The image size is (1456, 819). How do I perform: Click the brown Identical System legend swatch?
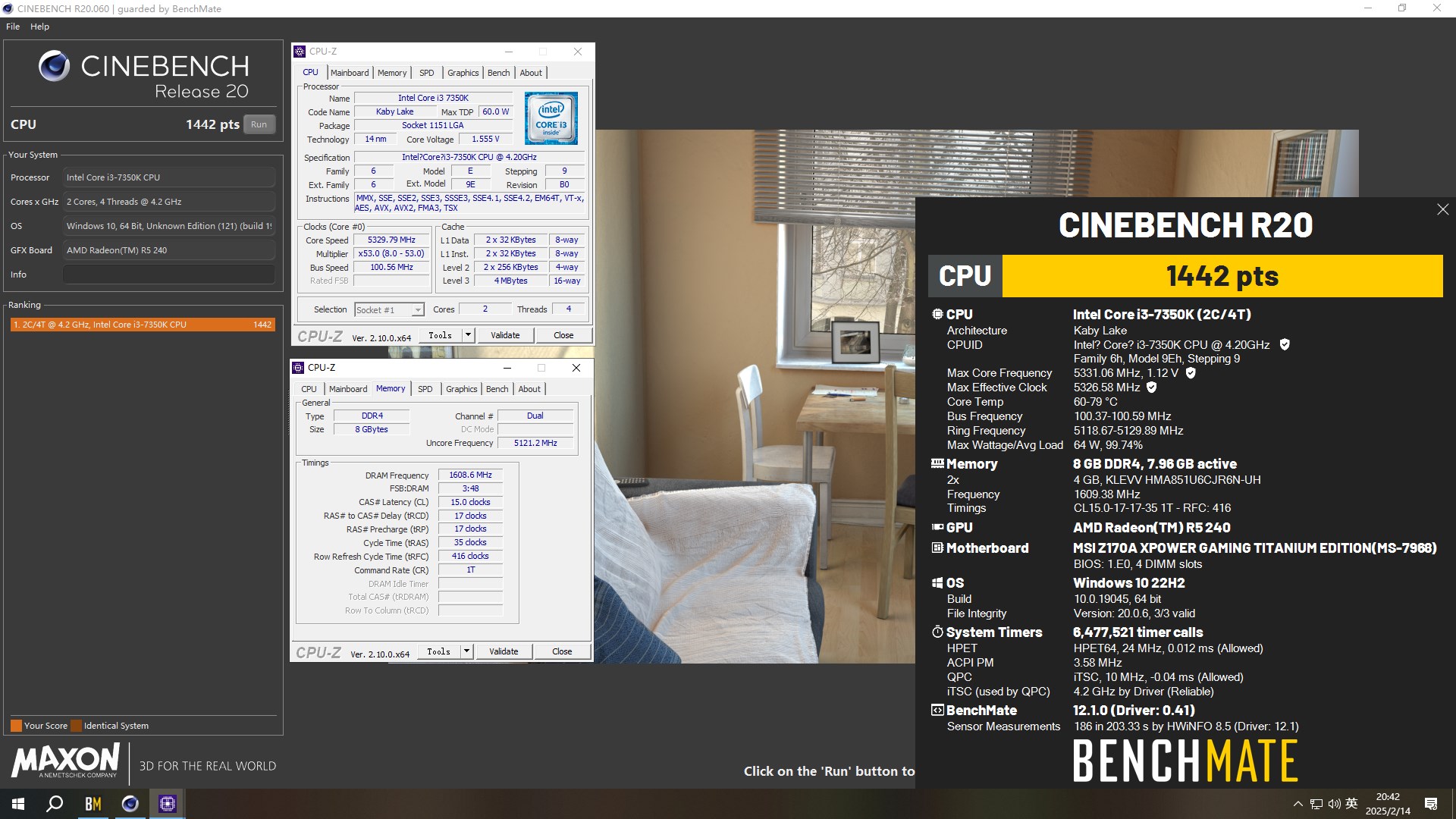(x=75, y=726)
